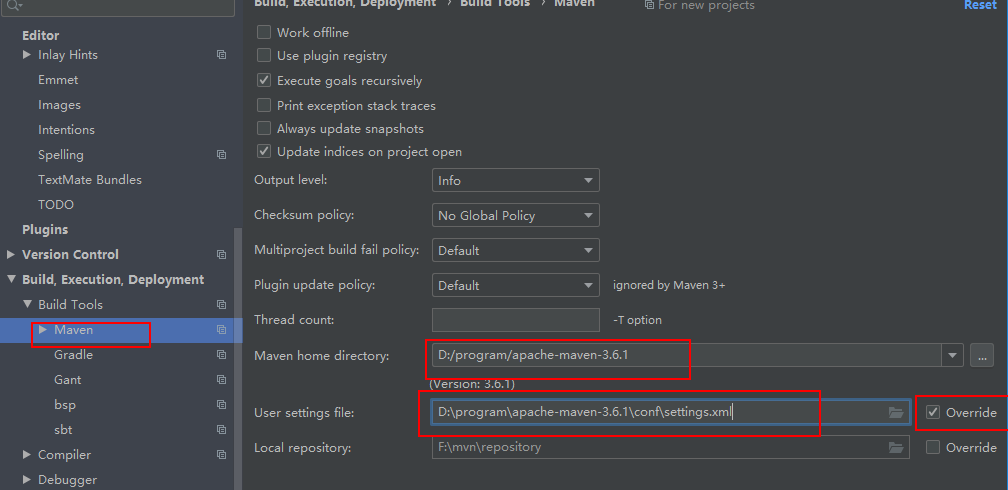Open the TextMate Bundles settings page
This screenshot has width=1008, height=490.
pos(90,180)
